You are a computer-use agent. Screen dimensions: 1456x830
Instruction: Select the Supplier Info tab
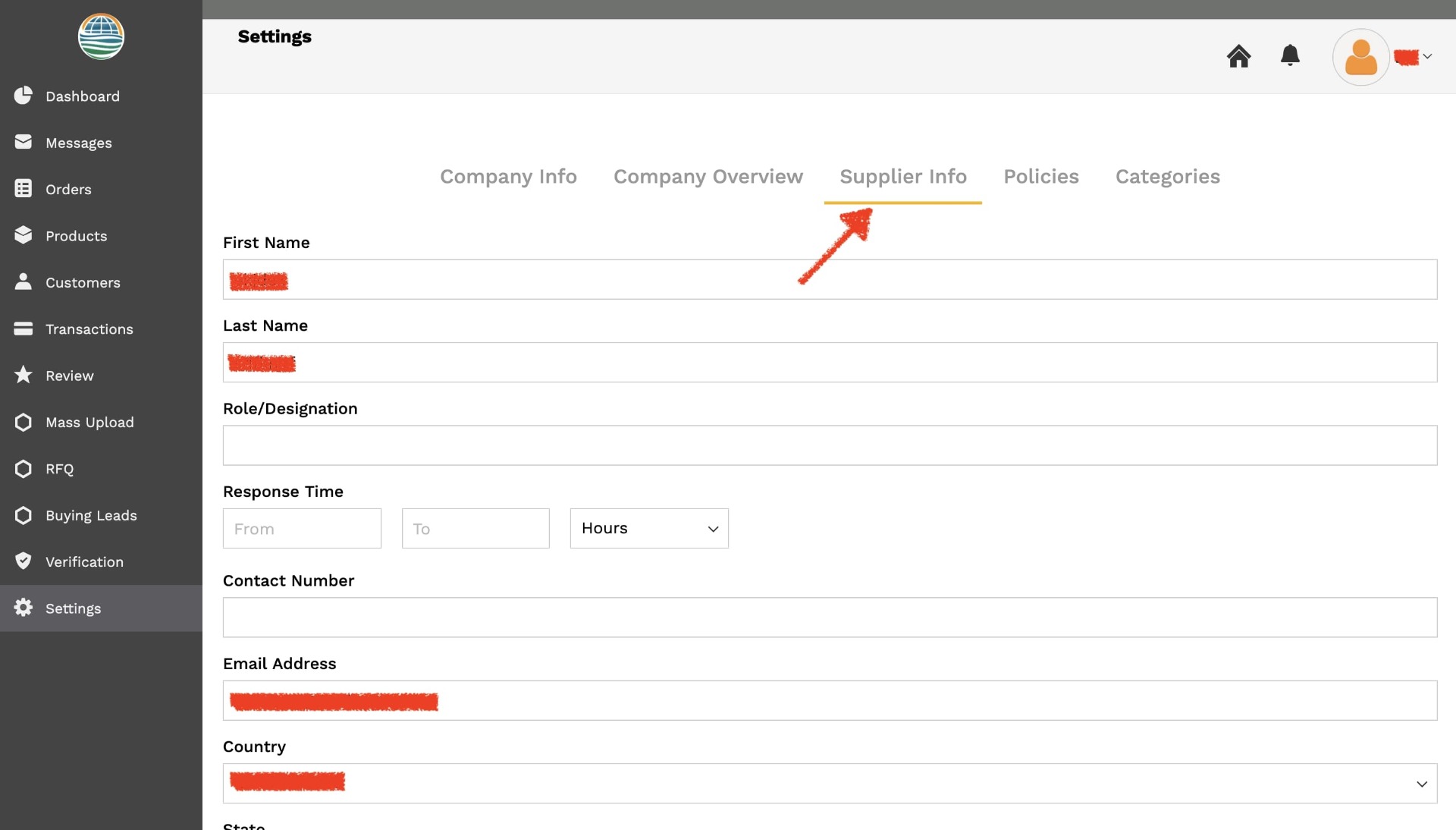903,177
